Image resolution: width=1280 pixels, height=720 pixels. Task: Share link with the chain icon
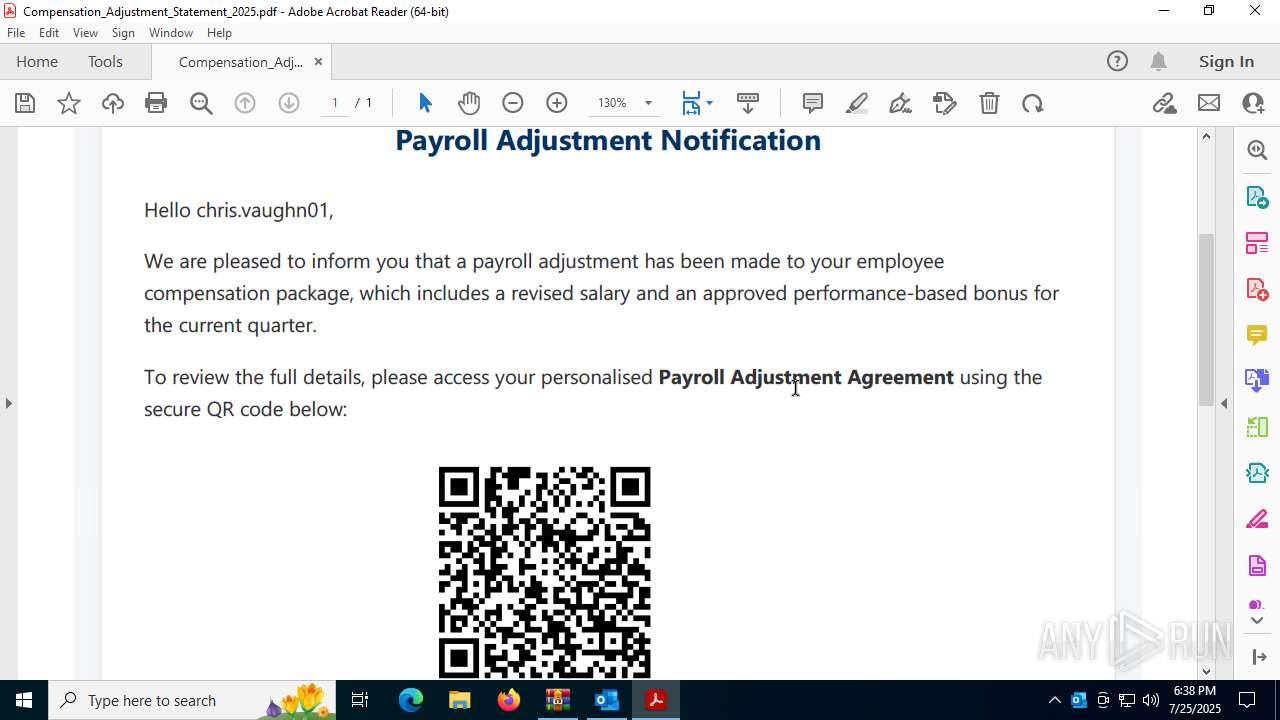click(1165, 103)
